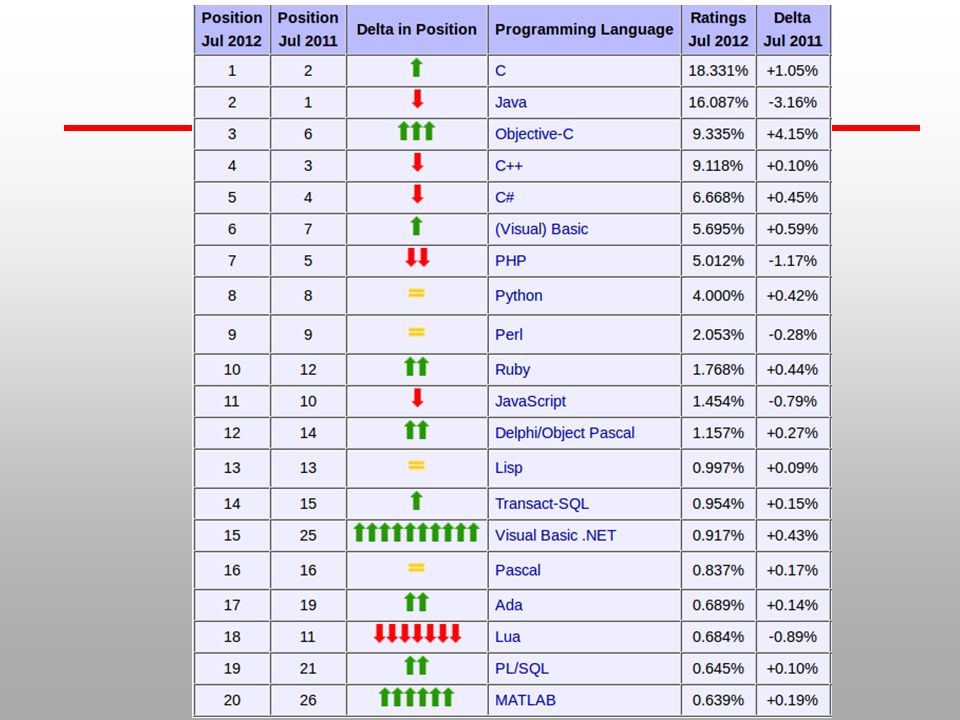This screenshot has height=720, width=960.
Task: Open the Python language link
Action: [519, 296]
